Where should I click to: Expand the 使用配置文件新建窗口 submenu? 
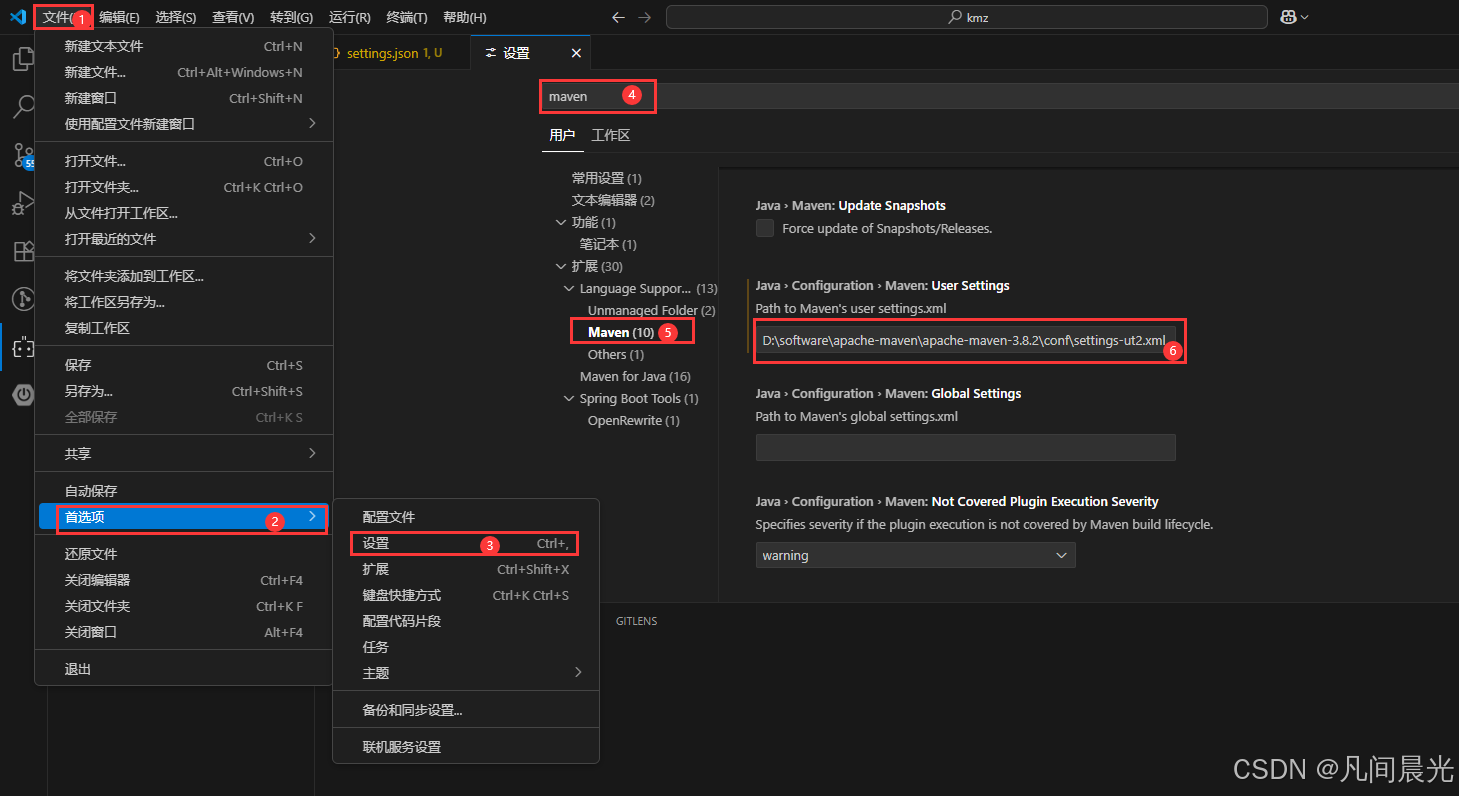(x=184, y=124)
